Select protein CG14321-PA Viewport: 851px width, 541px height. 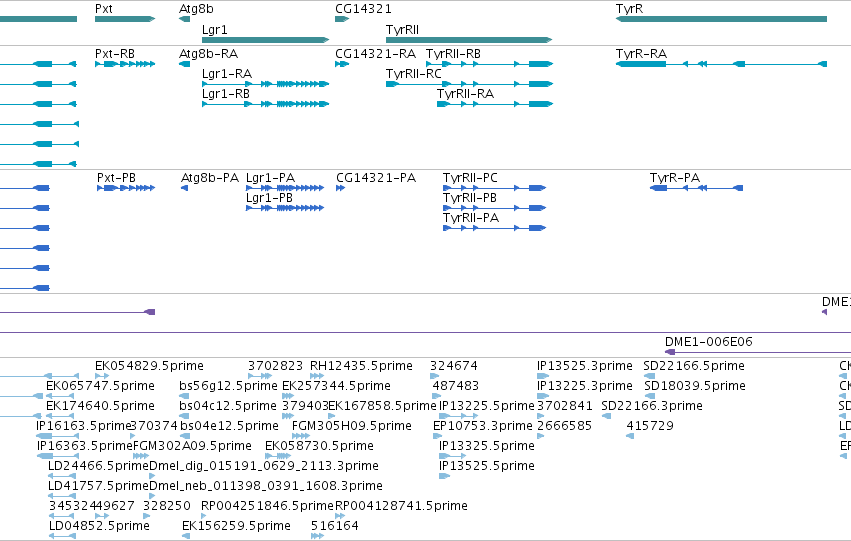pyautogui.click(x=376, y=178)
